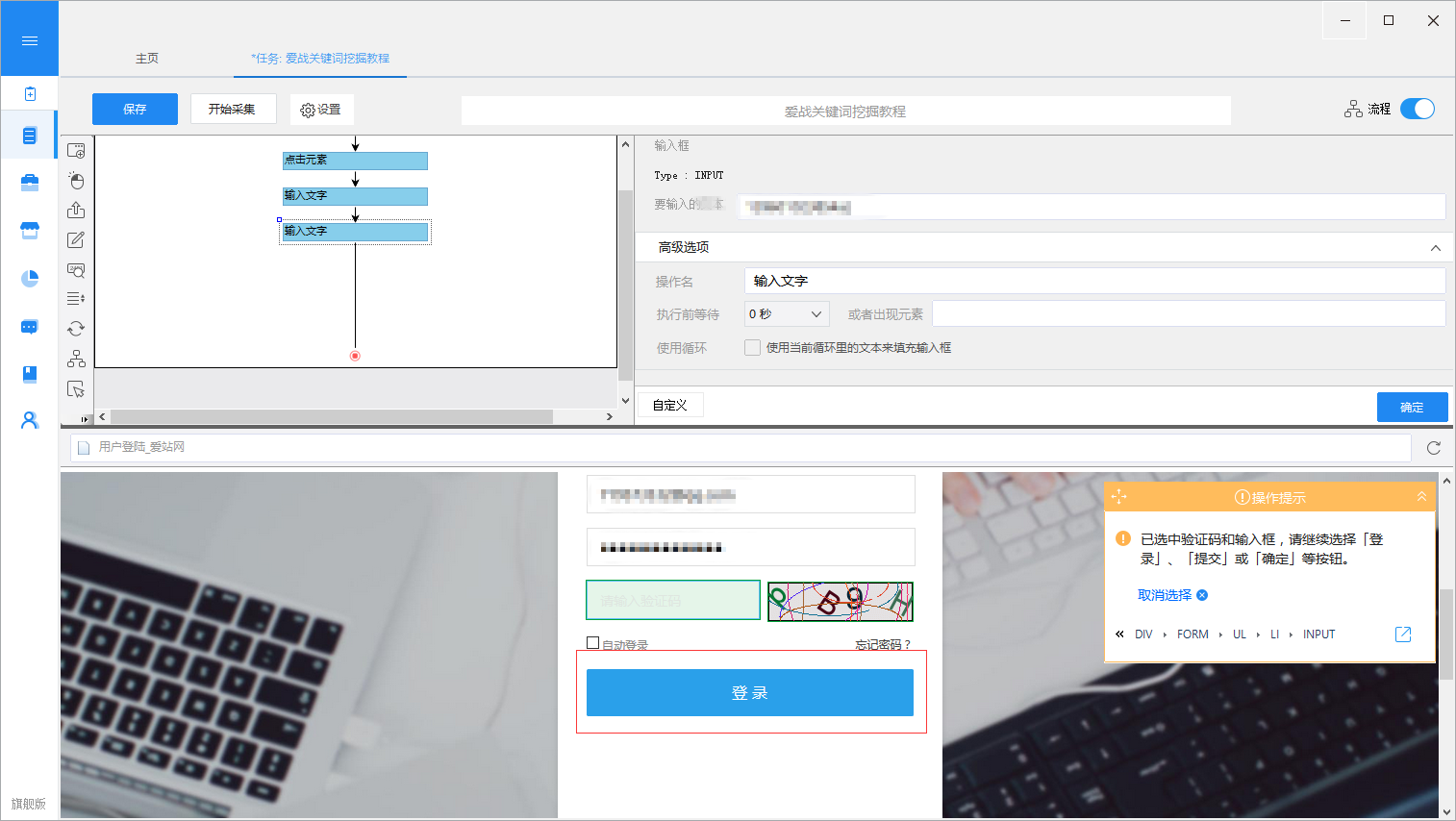
Task: Select the branch condition tool
Action: click(76, 359)
